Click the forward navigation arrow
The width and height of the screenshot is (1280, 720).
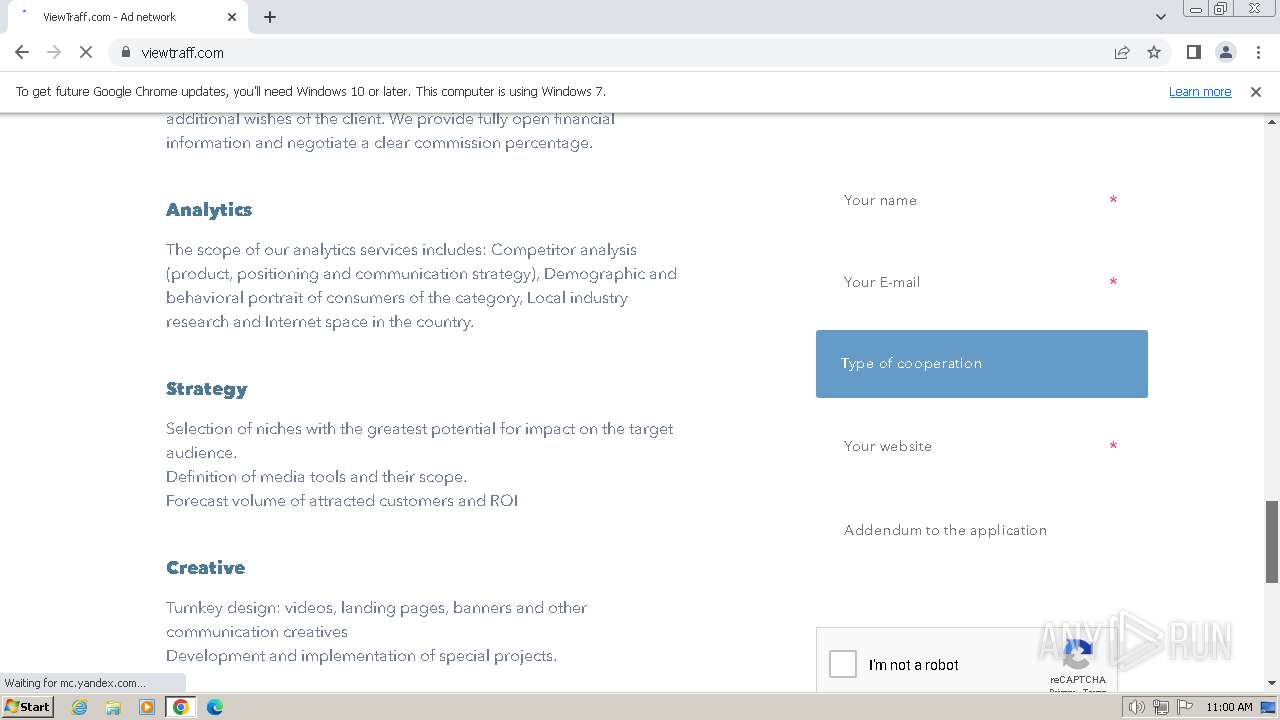click(54, 52)
